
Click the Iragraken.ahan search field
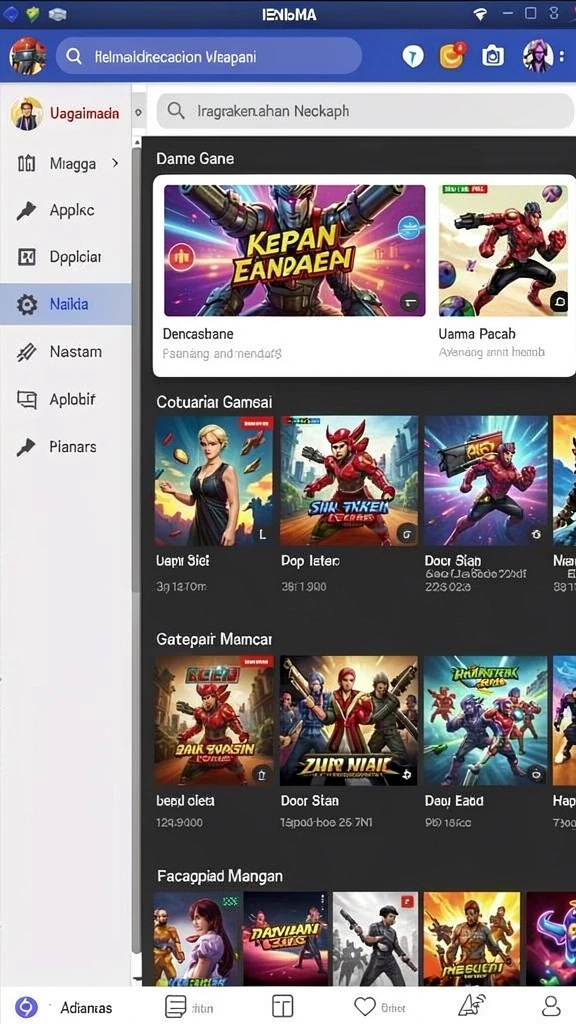pyautogui.click(x=365, y=110)
